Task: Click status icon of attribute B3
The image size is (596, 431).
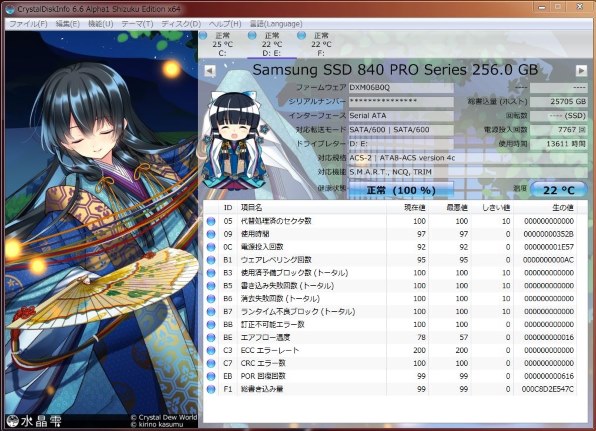Action: pos(211,273)
